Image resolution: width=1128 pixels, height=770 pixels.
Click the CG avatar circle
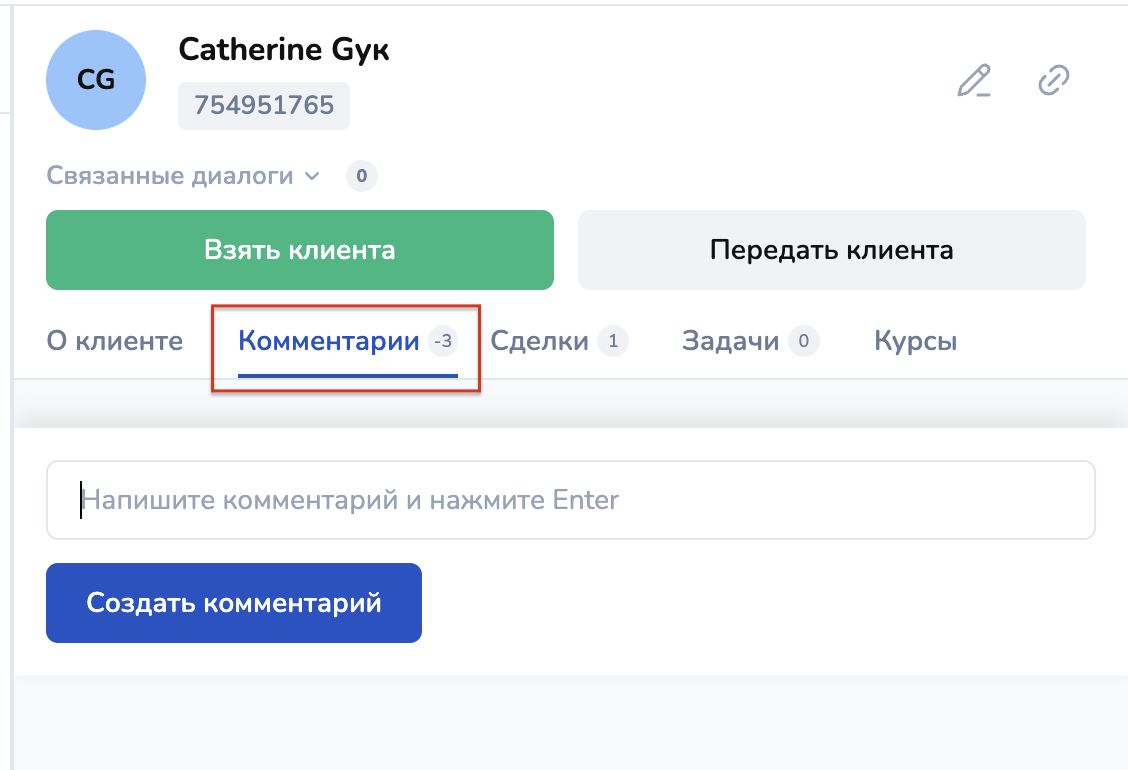(96, 80)
